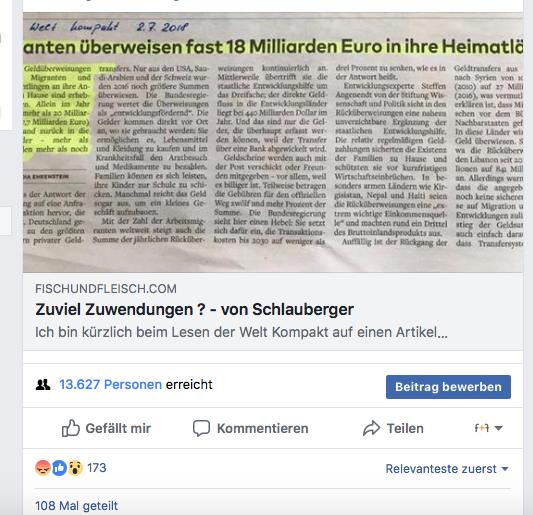The width and height of the screenshot is (533, 515).
Task: Click the angry reaction emoji
Action: click(x=43, y=468)
